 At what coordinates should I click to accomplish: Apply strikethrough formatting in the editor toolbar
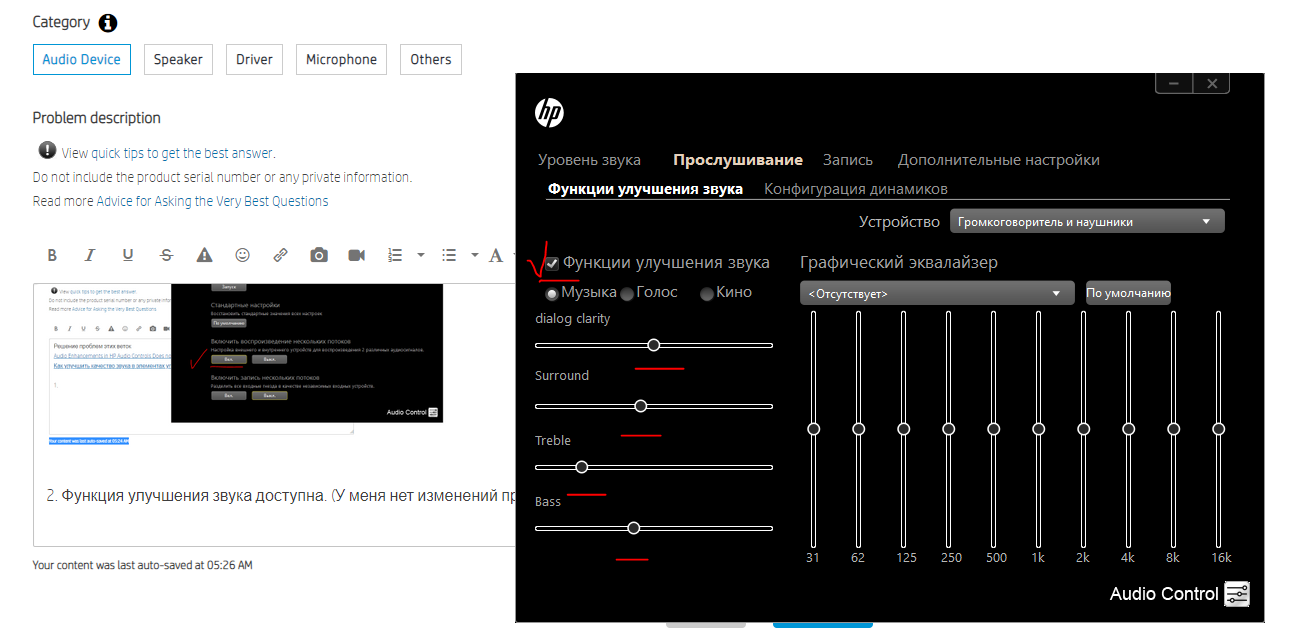[x=166, y=255]
